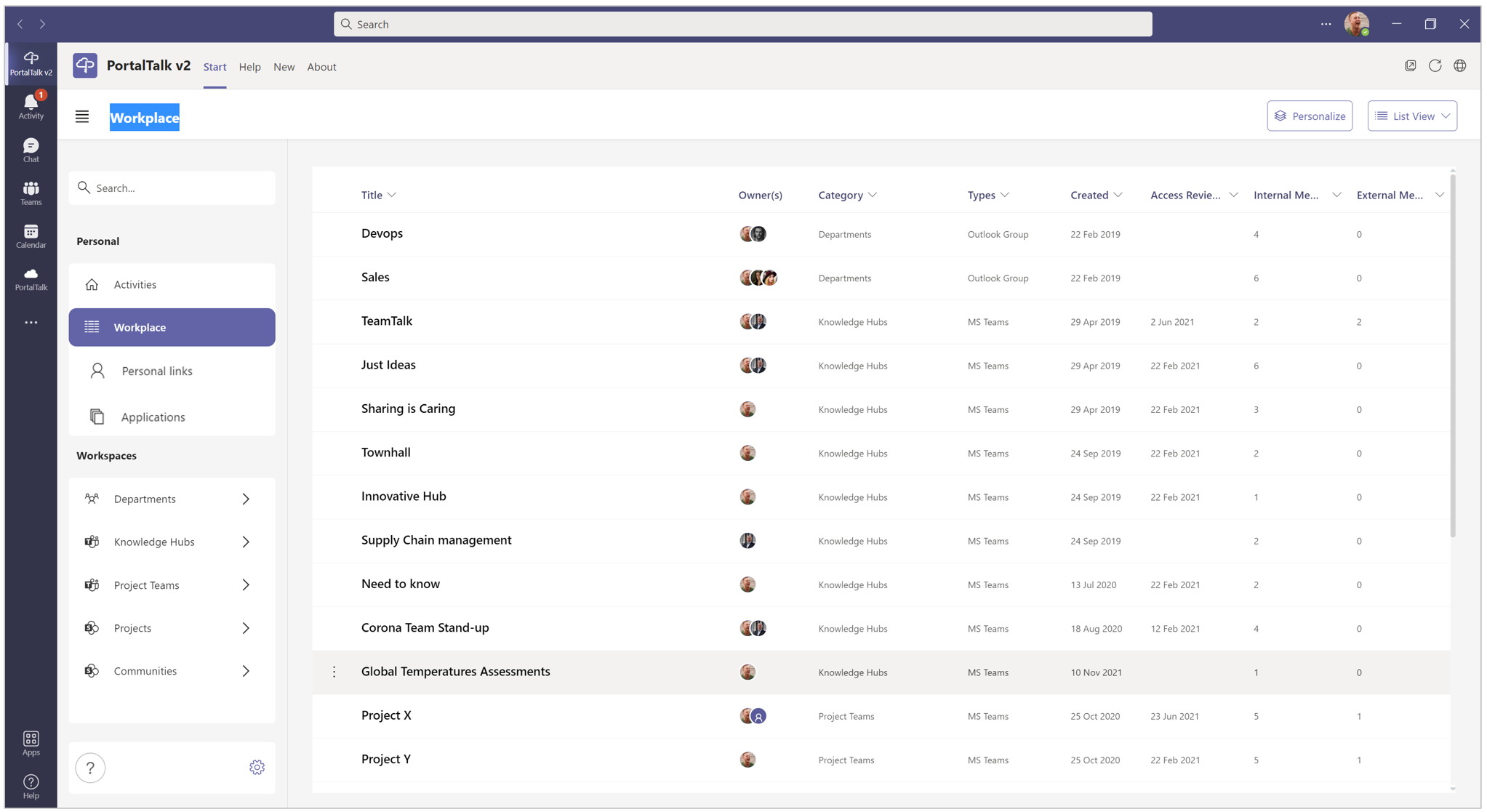This screenshot has height=812, width=1487.
Task: Open the user profile avatar
Action: (1357, 24)
